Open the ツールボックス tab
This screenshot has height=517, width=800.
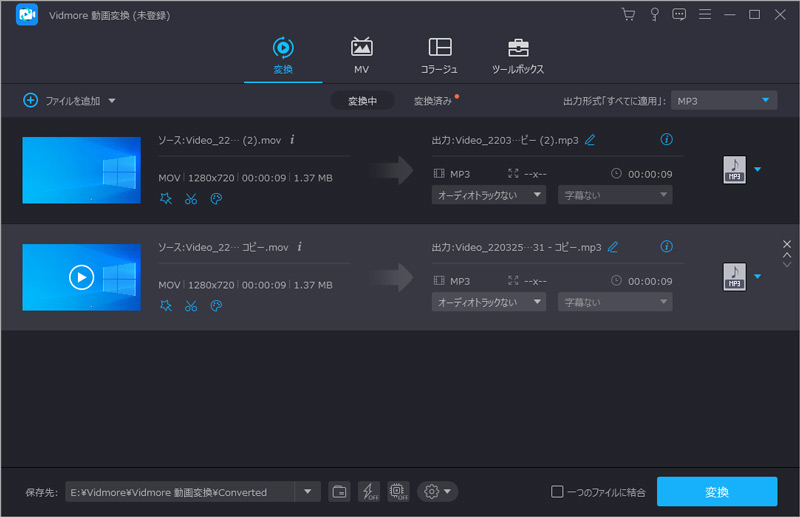[x=518, y=55]
